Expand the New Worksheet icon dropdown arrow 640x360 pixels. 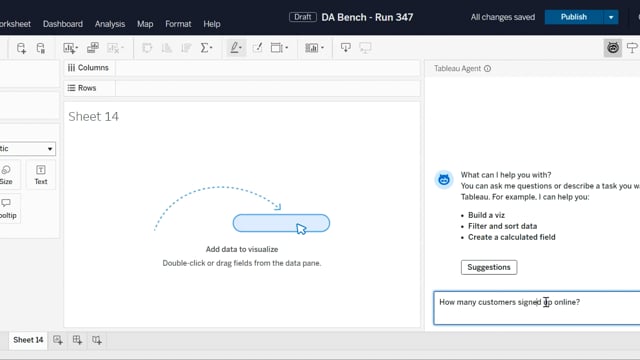tap(76, 48)
